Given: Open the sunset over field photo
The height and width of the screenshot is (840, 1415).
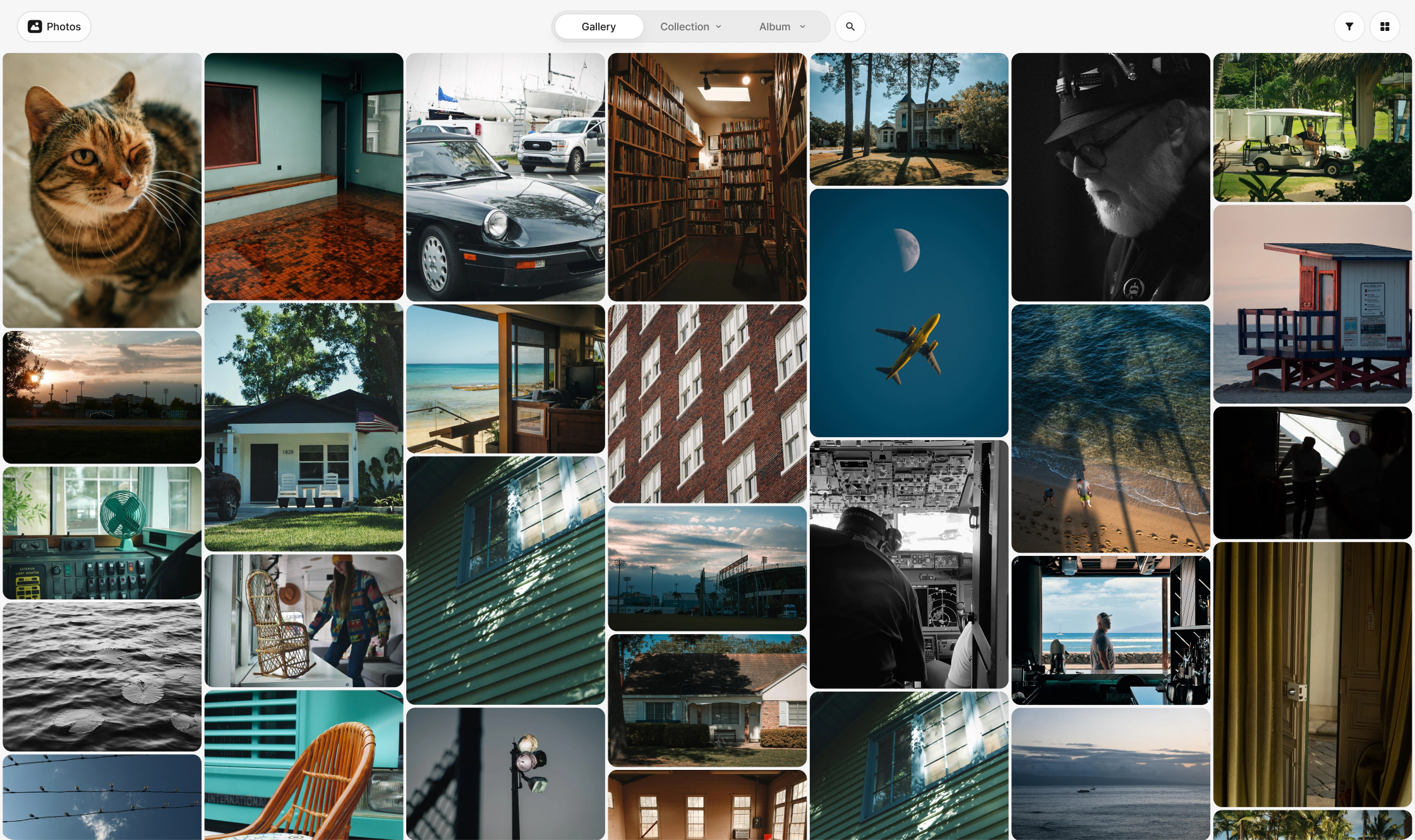Looking at the screenshot, I should 102,397.
